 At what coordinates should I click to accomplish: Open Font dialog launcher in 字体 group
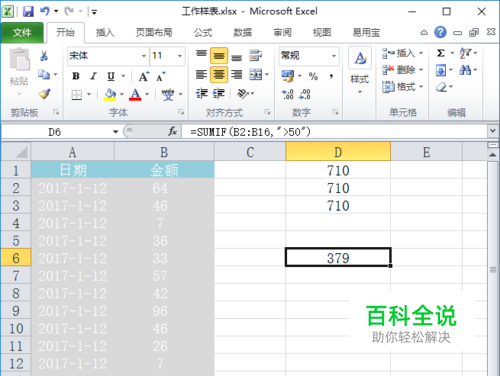181,112
